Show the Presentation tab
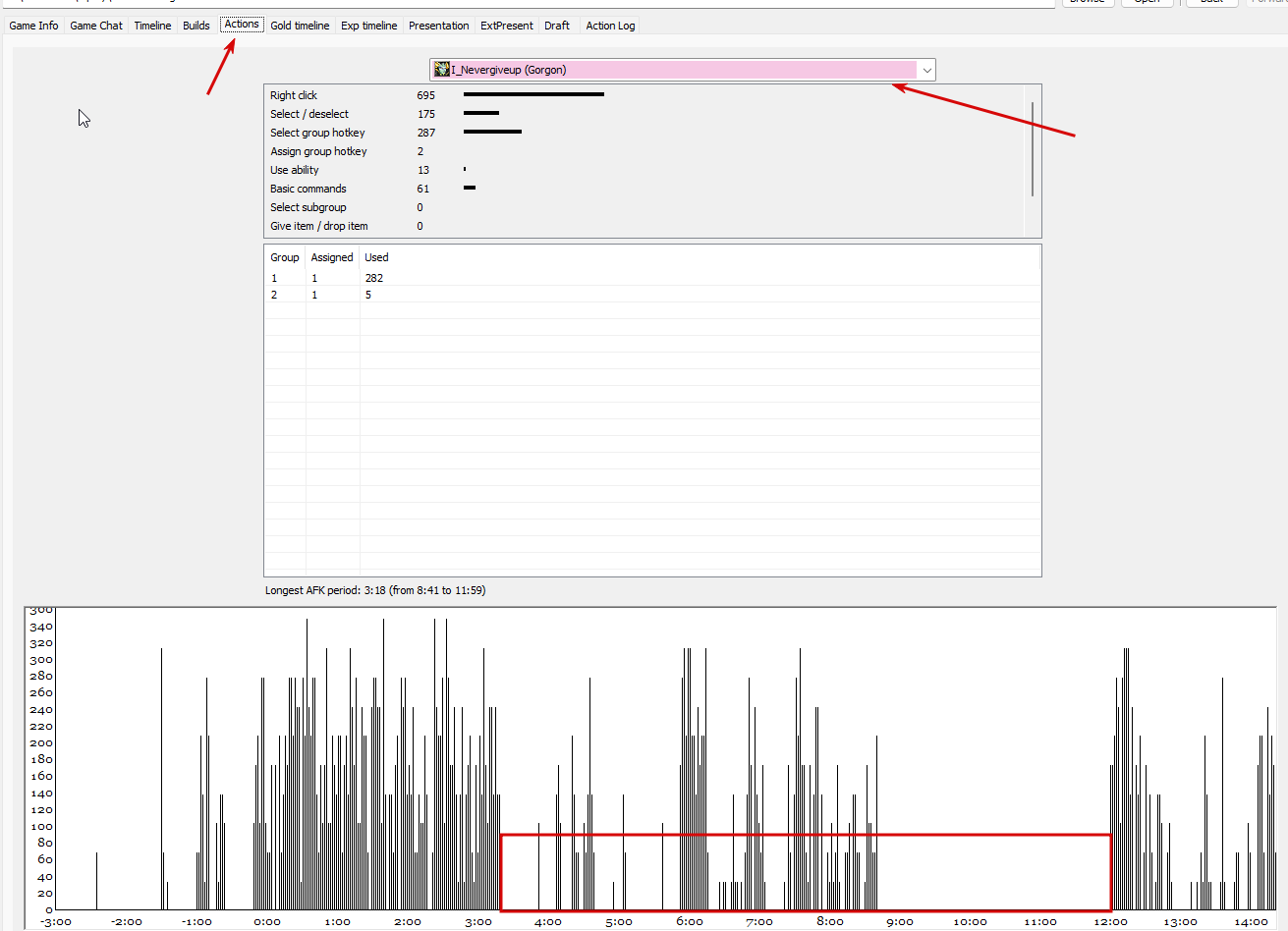Image resolution: width=1288 pixels, height=931 pixels. point(439,26)
